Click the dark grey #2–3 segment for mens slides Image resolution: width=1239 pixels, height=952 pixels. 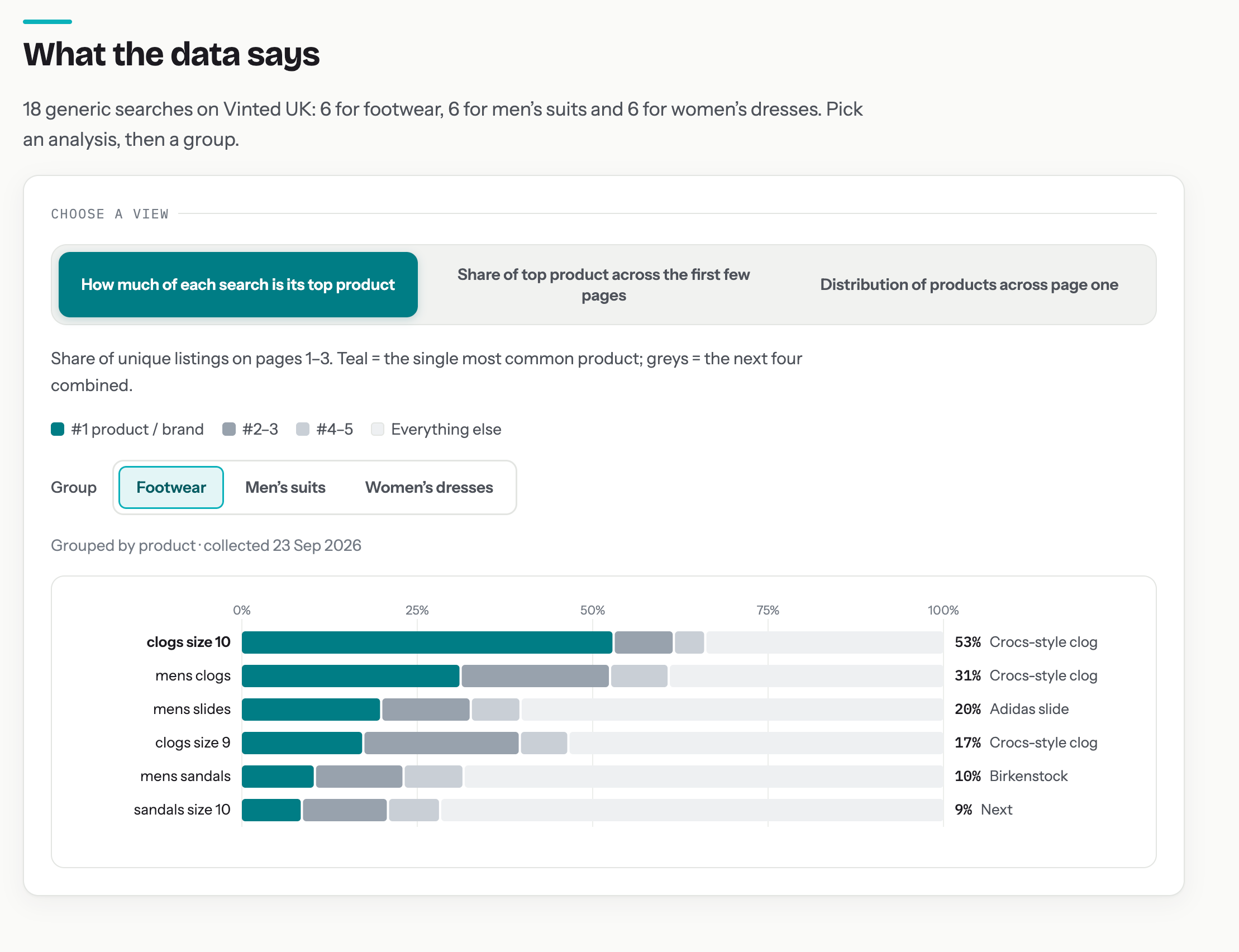[426, 709]
